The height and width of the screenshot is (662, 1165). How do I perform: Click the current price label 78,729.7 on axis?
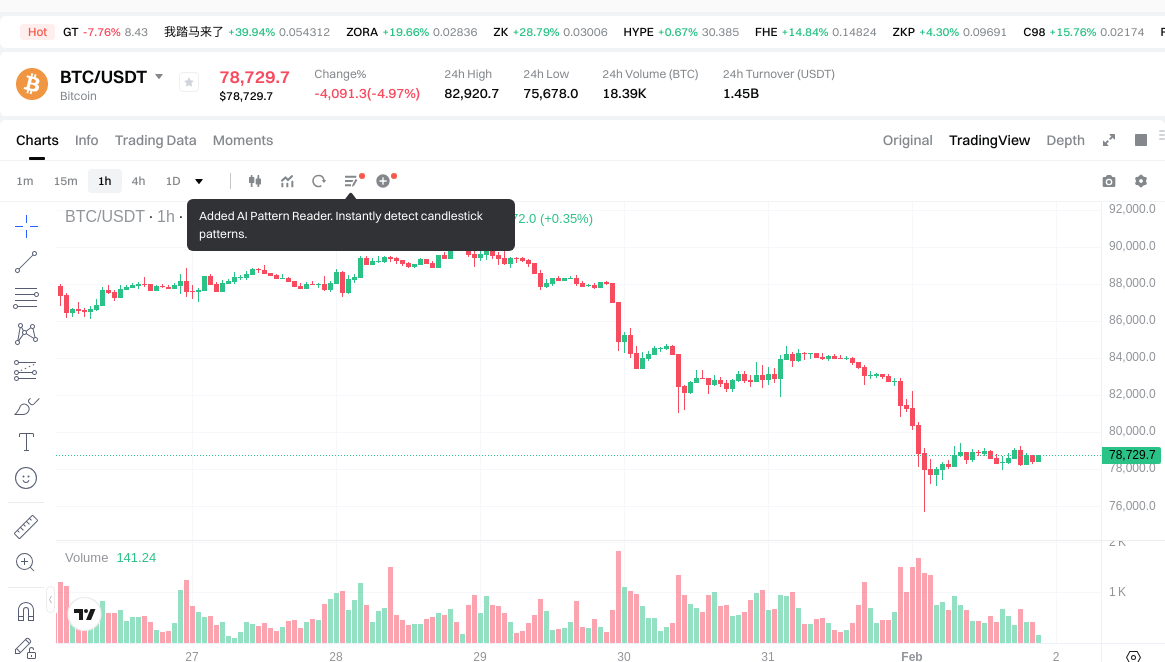pyautogui.click(x=1131, y=455)
